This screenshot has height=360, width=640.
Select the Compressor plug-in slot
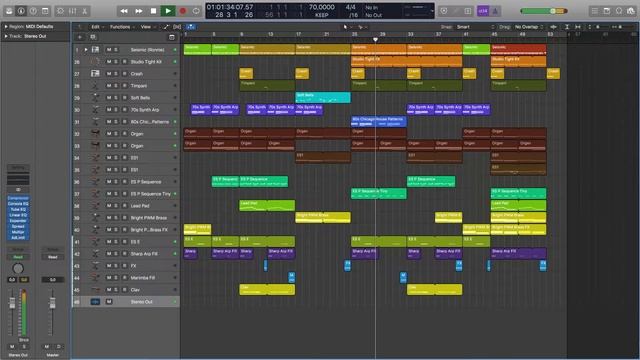[18, 198]
